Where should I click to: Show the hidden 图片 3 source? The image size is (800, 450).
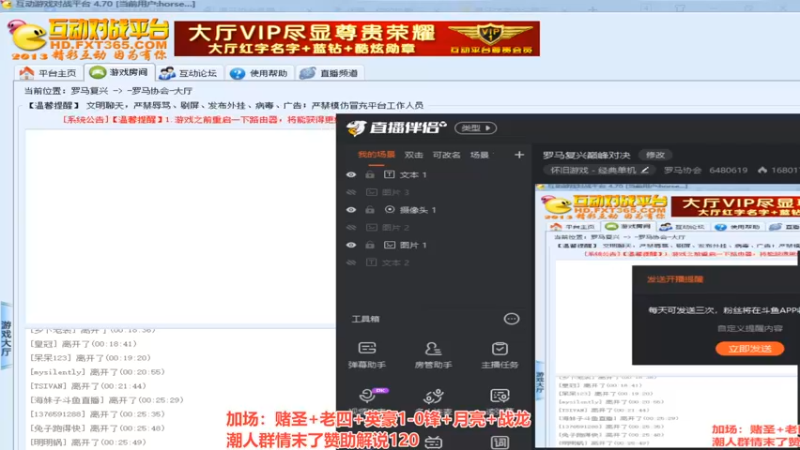[351, 192]
